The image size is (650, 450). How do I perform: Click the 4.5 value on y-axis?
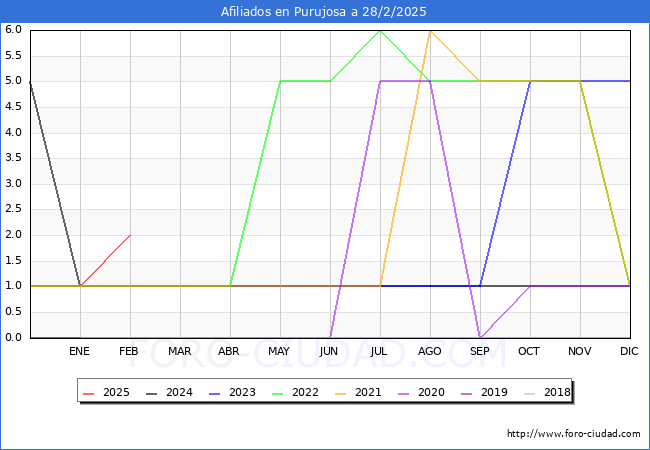coord(13,107)
